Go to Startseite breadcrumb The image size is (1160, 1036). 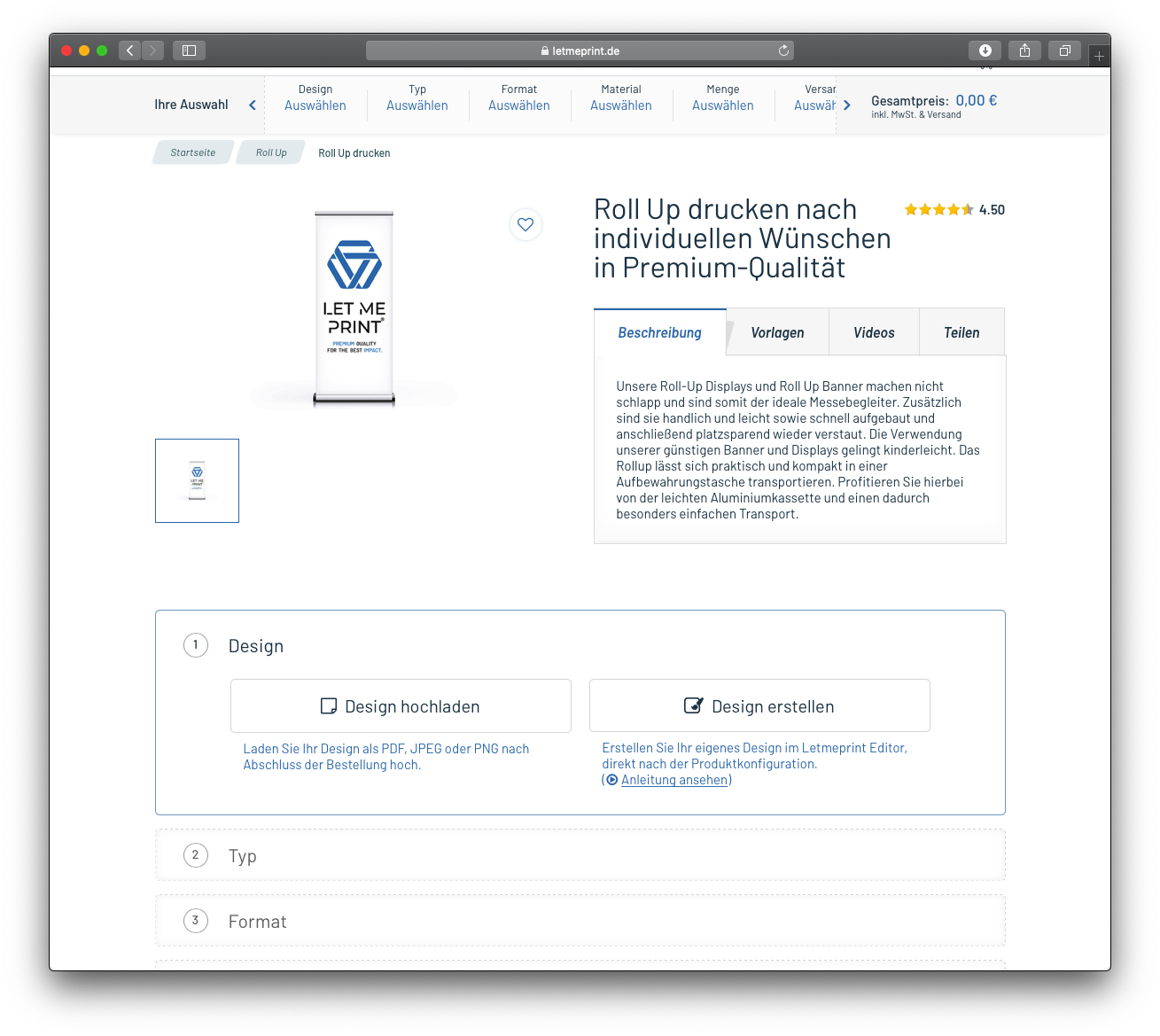[x=193, y=152]
